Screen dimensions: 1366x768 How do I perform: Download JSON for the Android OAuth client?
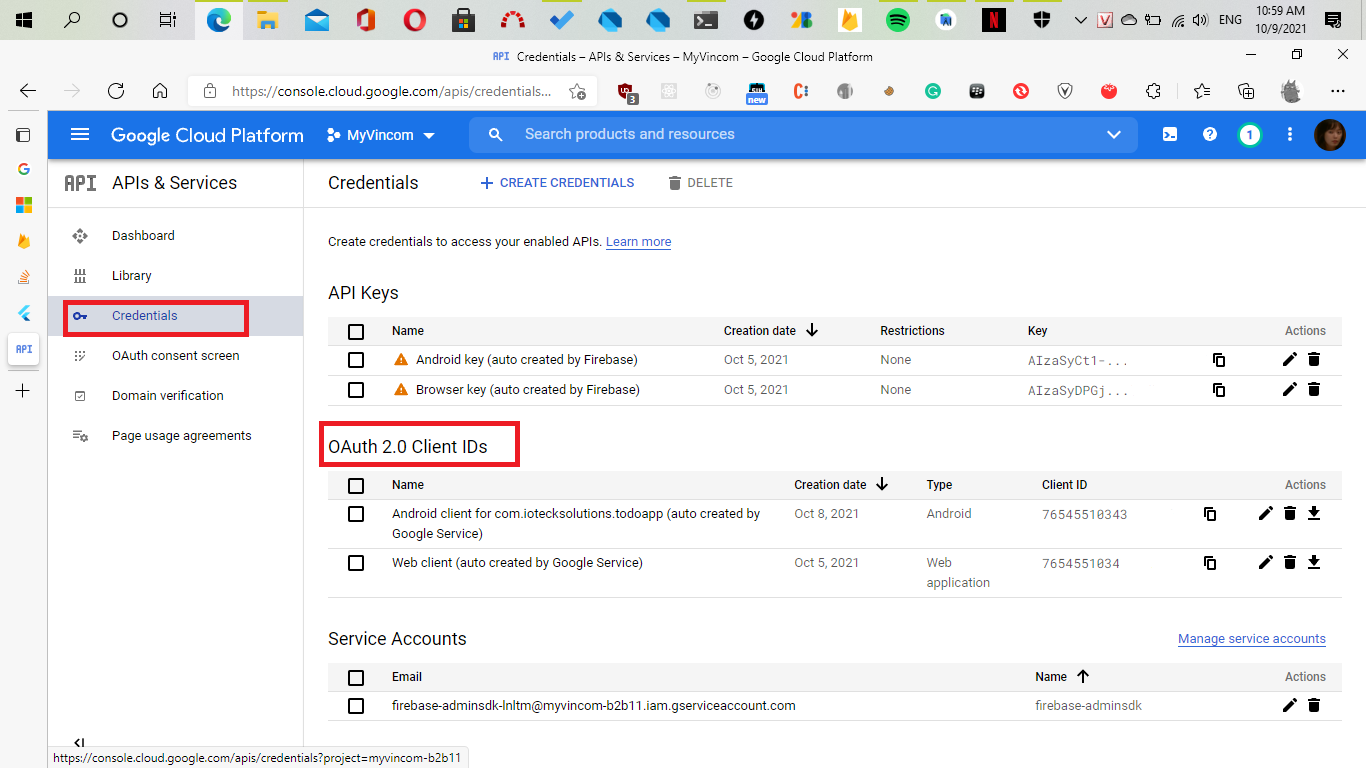(x=1314, y=514)
